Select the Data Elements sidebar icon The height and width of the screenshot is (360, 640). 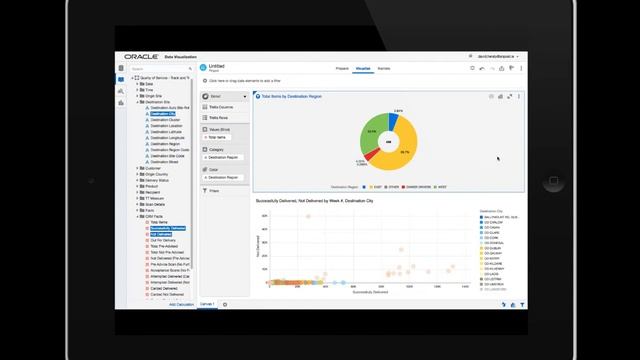point(121,80)
